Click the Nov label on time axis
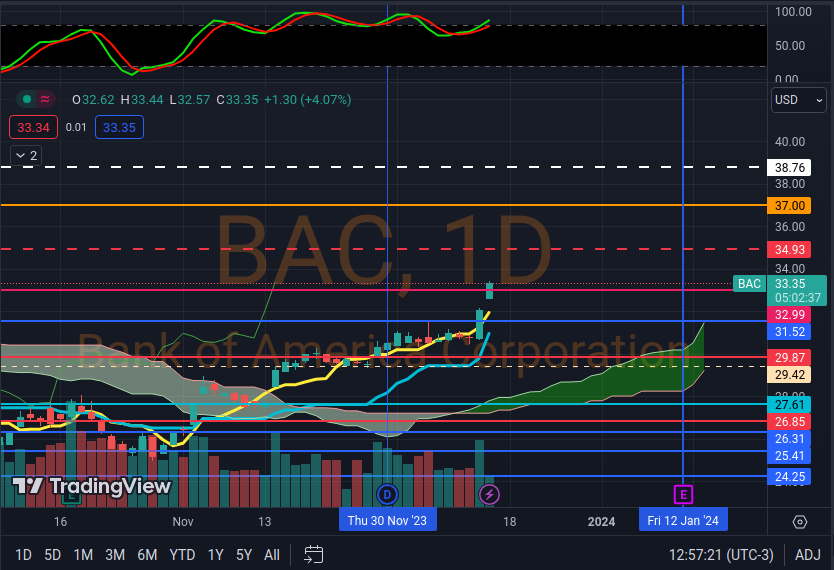This screenshot has width=834, height=570. click(x=182, y=522)
